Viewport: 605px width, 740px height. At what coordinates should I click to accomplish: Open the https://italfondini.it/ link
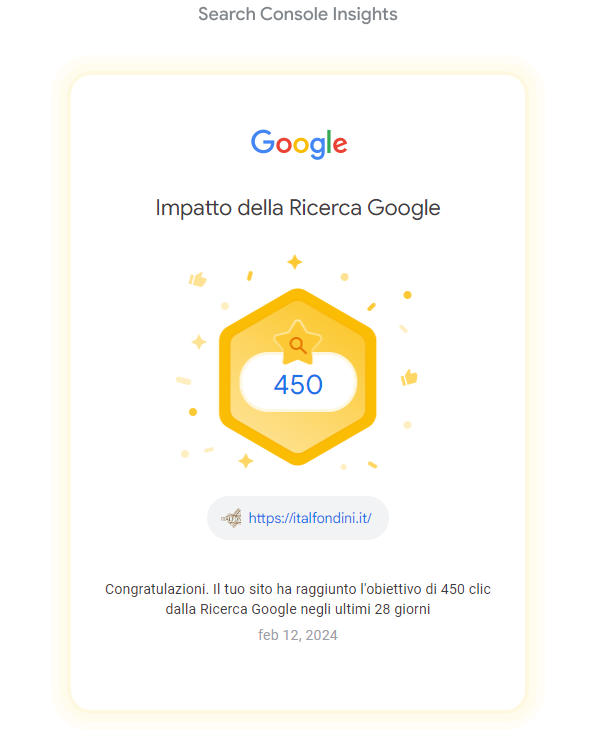coord(310,518)
